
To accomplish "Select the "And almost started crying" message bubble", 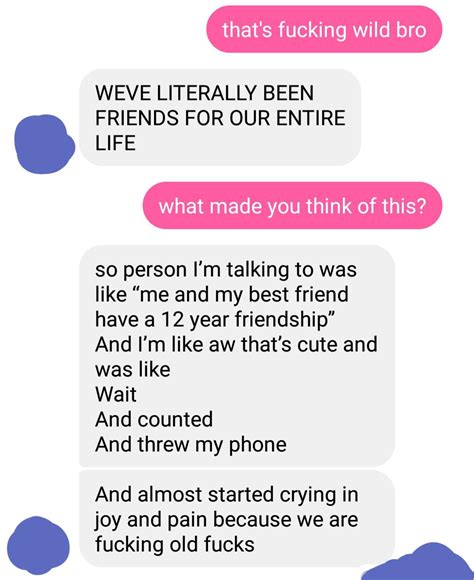I will (x=237, y=519).
